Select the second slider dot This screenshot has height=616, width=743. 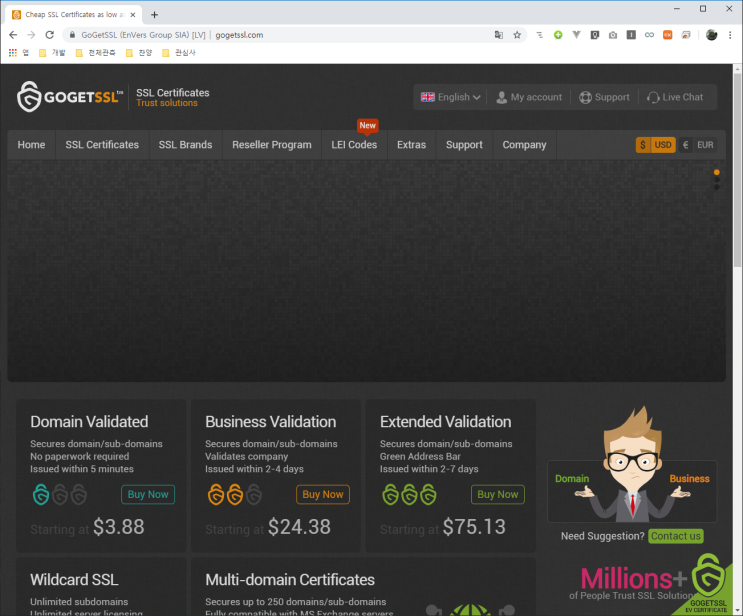point(716,180)
